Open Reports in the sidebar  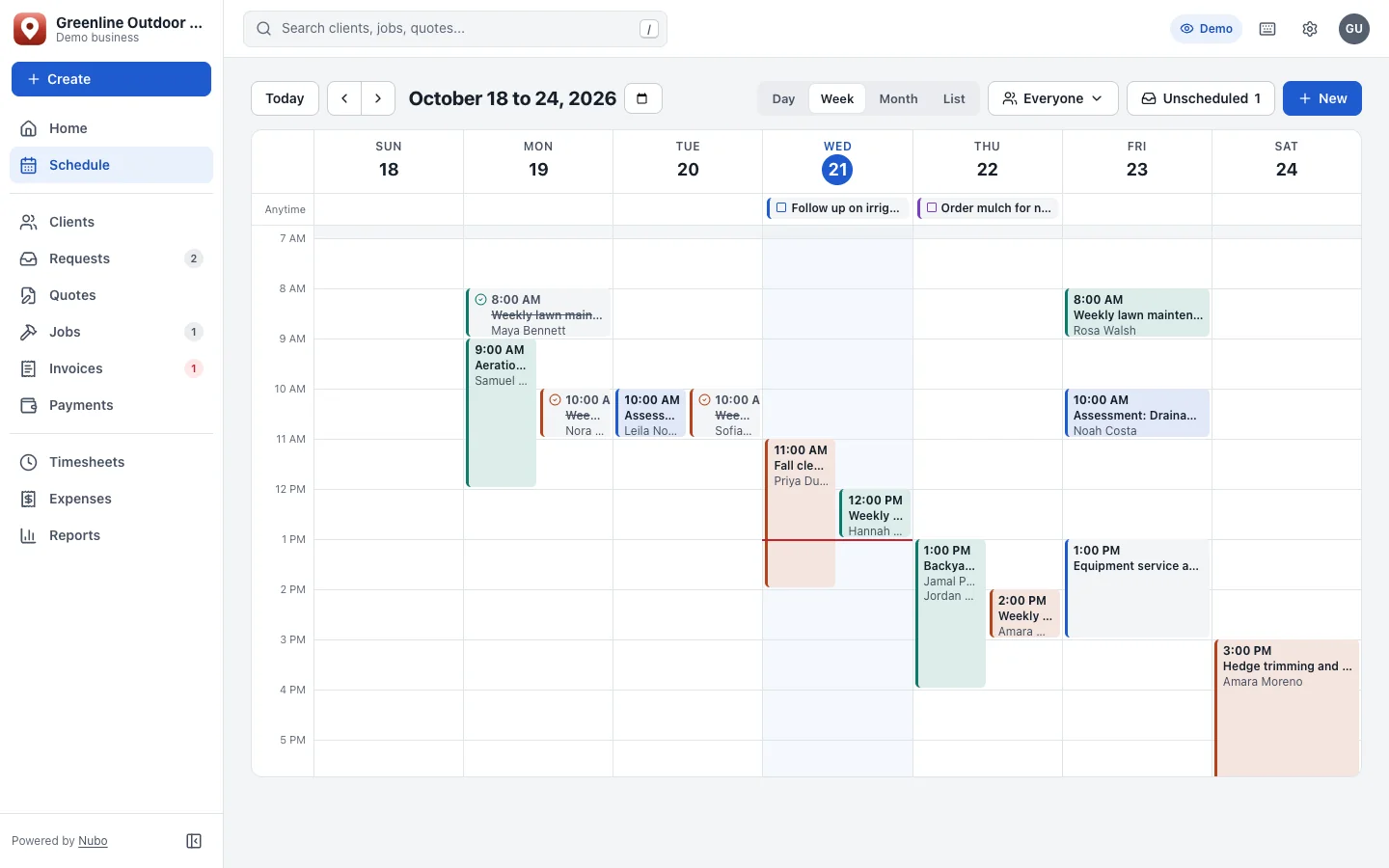point(111,535)
